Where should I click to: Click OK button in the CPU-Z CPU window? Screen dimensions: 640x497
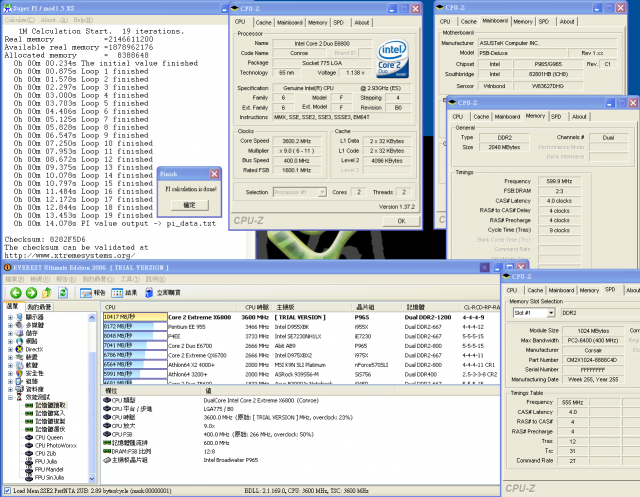click(401, 221)
